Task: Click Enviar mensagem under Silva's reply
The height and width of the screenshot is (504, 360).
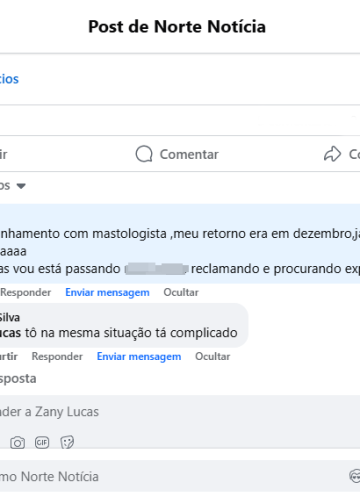Action: tap(139, 356)
